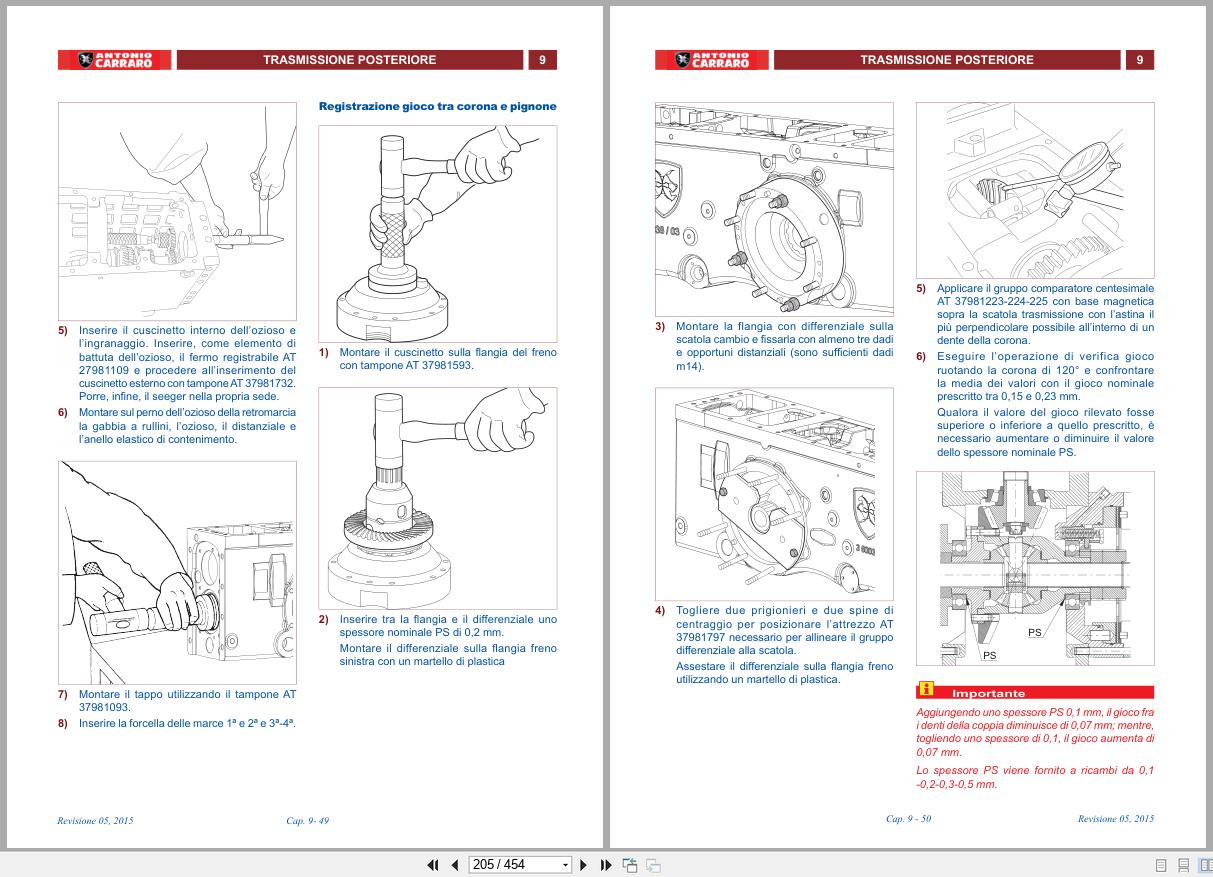1213x877 pixels.
Task: Click the differential on flange hammer illustration
Action: tap(437, 498)
